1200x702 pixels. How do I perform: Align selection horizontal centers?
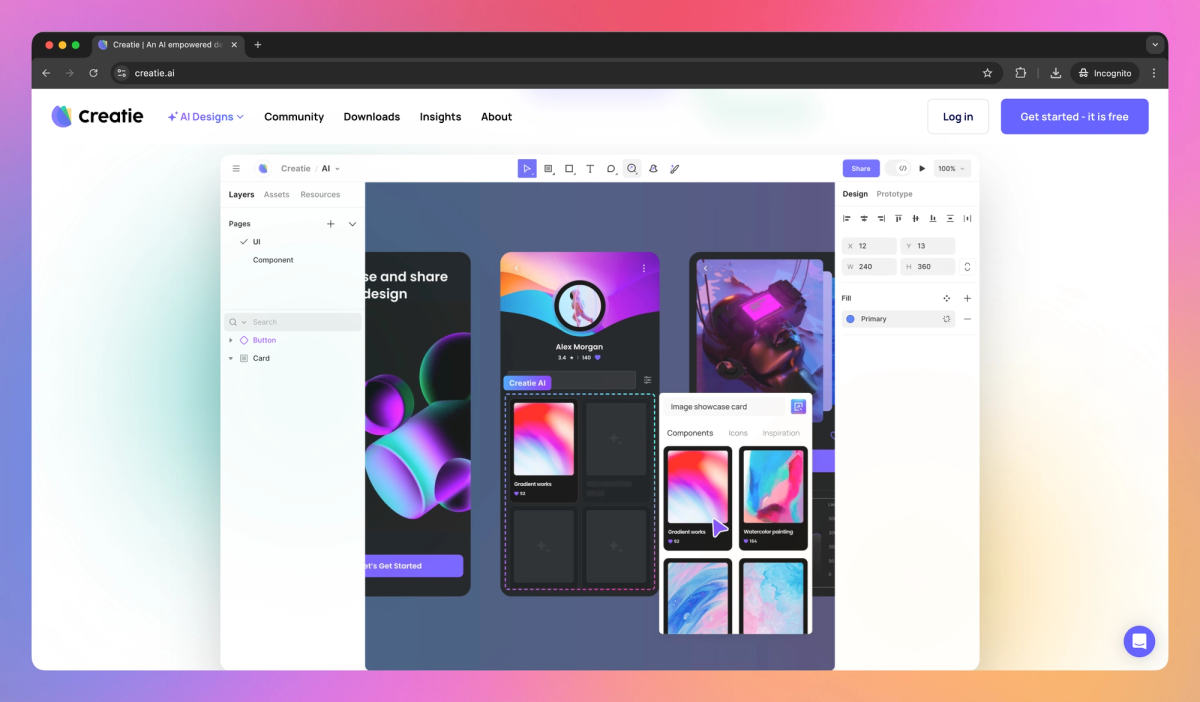point(864,218)
